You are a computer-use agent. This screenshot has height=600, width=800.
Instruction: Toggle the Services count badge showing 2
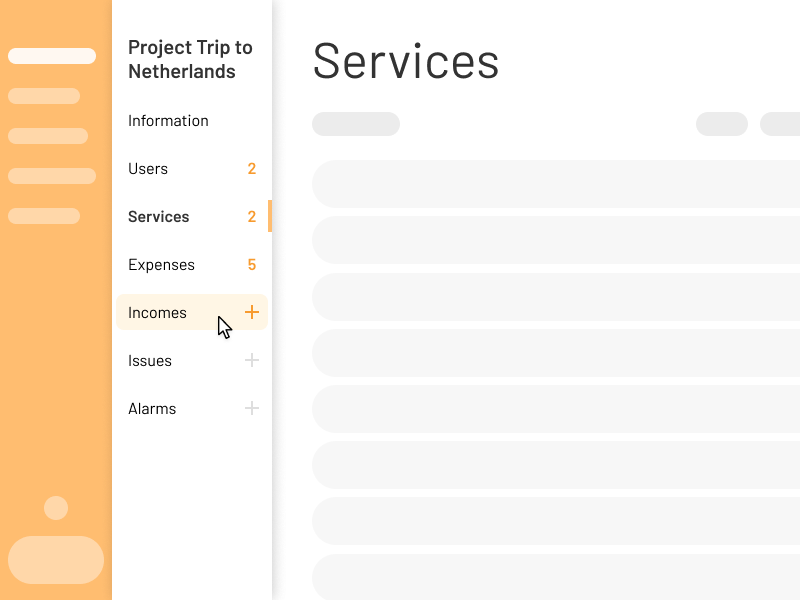pyautogui.click(x=252, y=217)
